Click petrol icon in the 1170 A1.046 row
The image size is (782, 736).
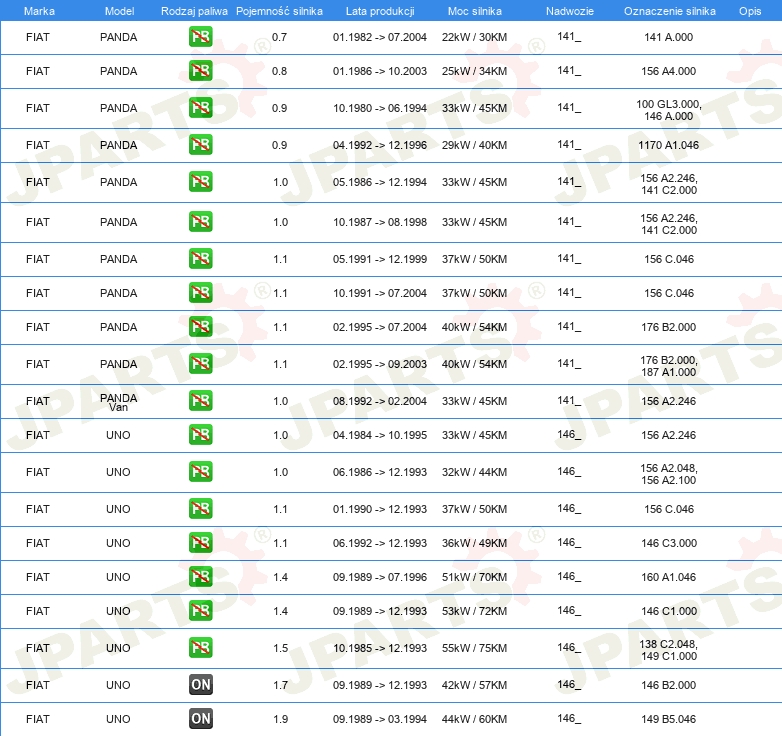click(x=200, y=145)
